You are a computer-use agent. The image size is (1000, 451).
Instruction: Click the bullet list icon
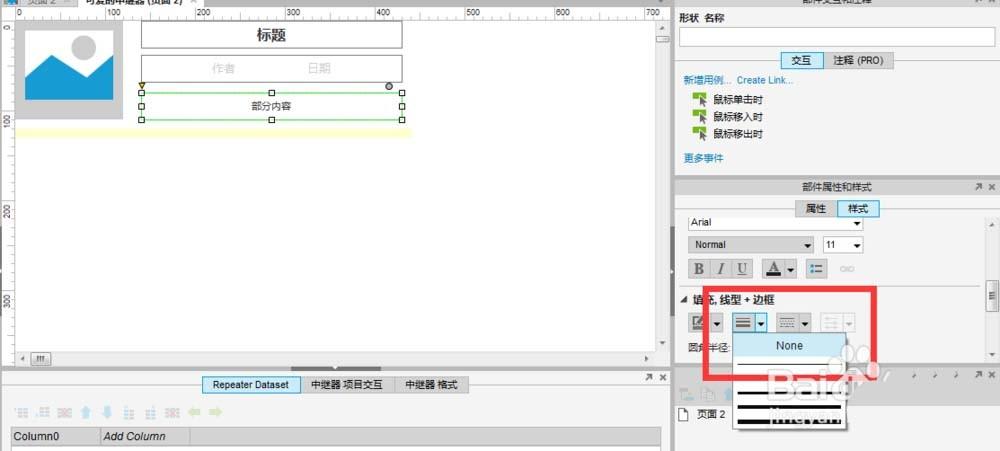(x=817, y=269)
